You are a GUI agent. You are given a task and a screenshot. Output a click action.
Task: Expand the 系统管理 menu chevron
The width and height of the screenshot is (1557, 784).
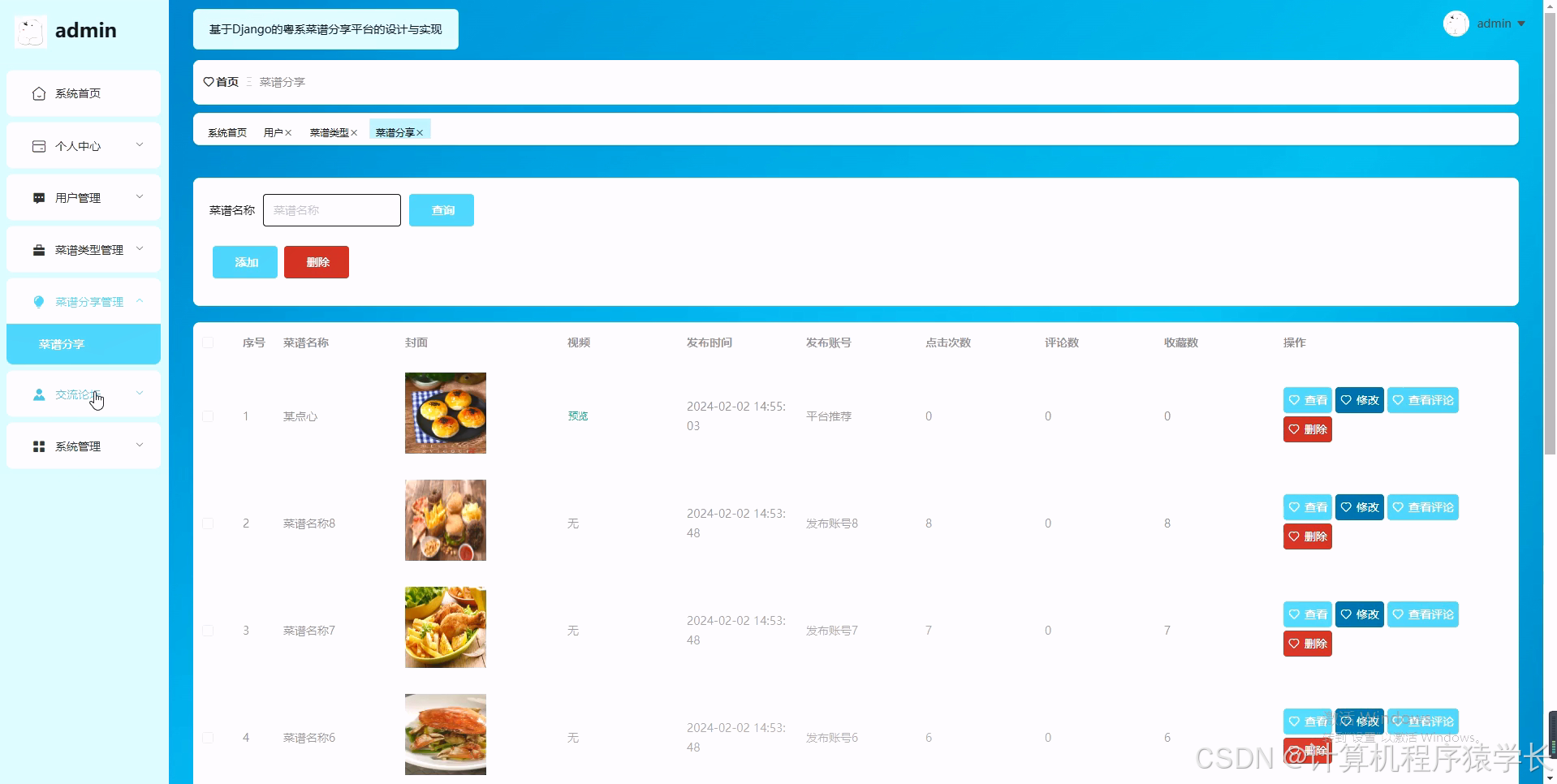140,446
